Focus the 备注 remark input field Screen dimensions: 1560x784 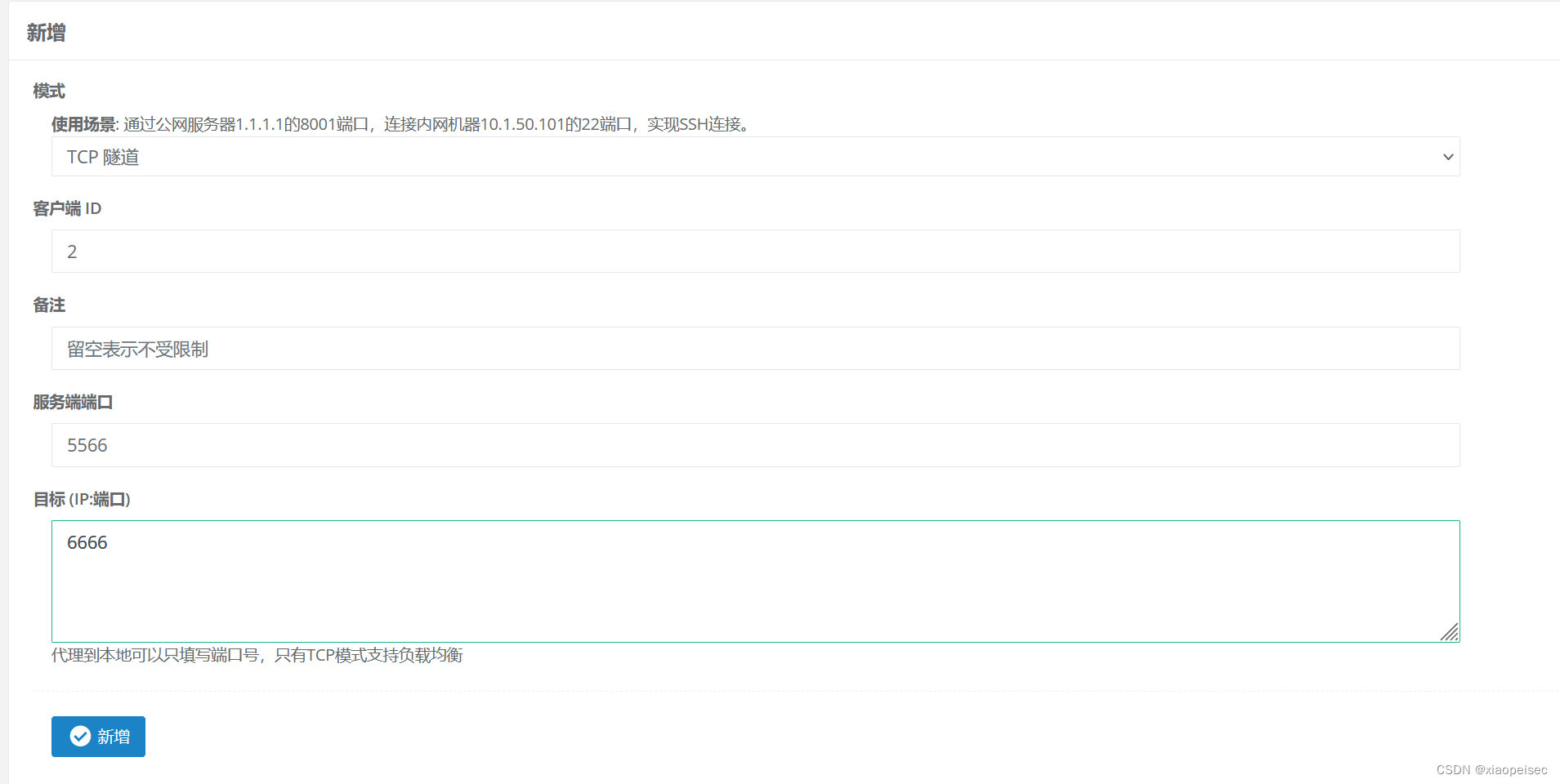pyautogui.click(x=755, y=349)
